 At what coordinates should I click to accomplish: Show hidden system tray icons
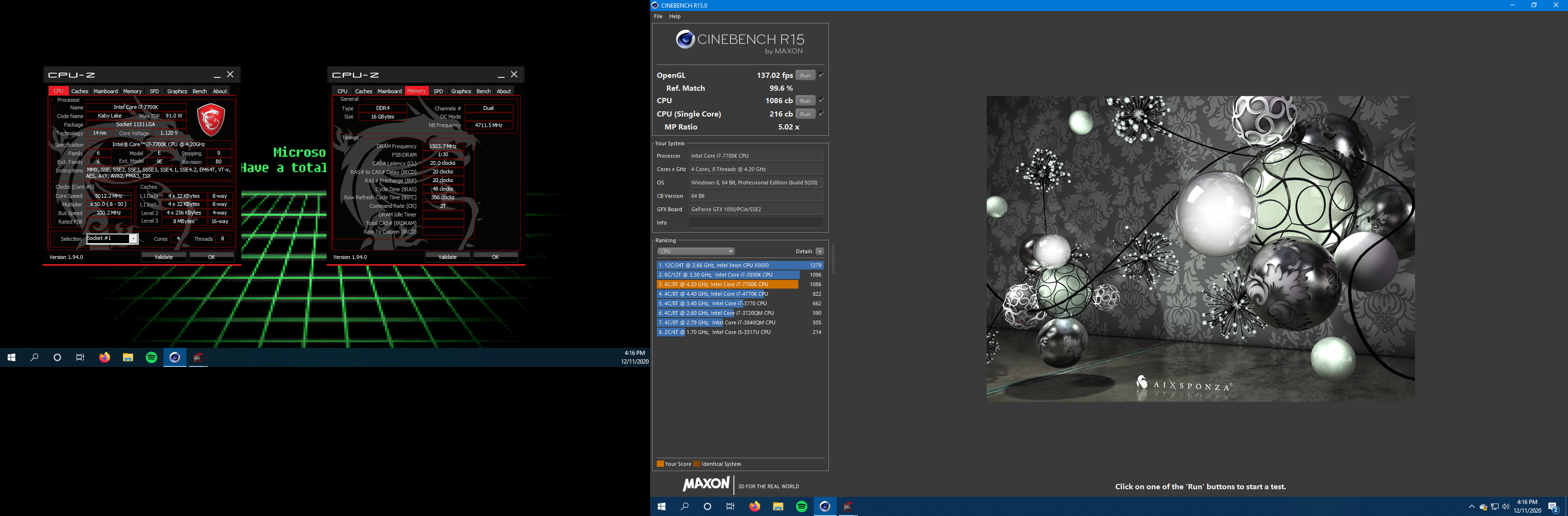1472,506
